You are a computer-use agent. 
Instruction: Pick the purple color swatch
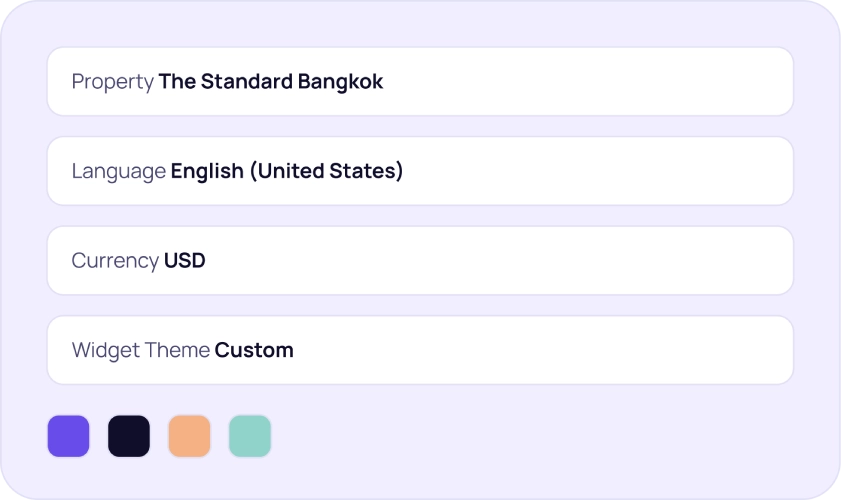(68, 436)
